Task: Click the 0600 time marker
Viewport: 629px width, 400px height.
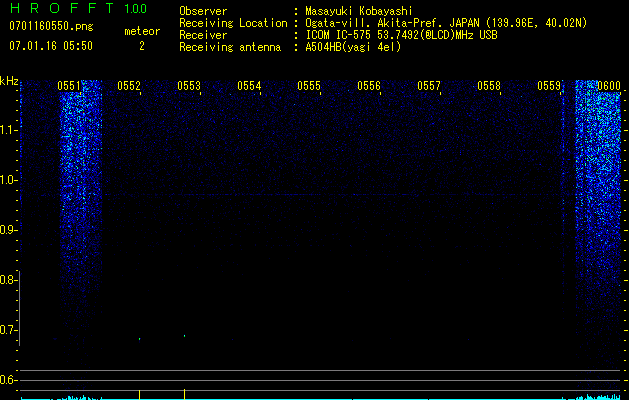Action: (x=609, y=86)
